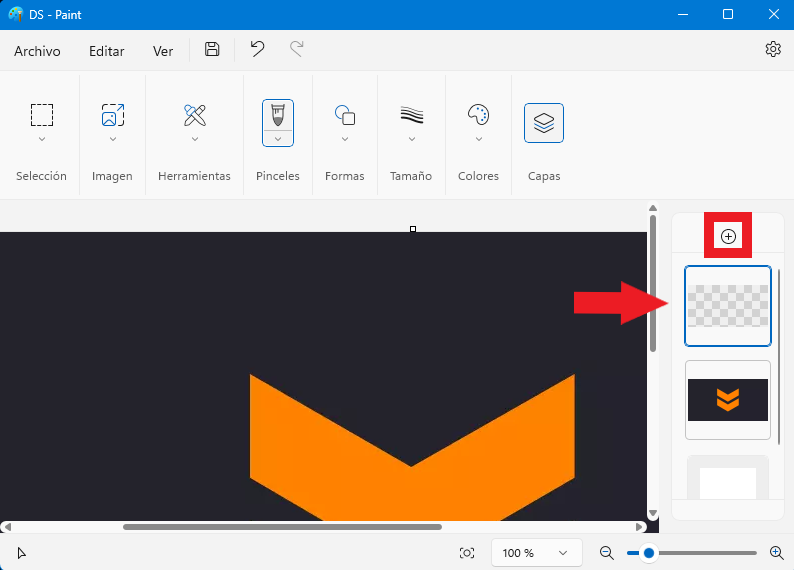The width and height of the screenshot is (794, 570).
Task: Click the zoom slider handle
Action: pos(649,553)
